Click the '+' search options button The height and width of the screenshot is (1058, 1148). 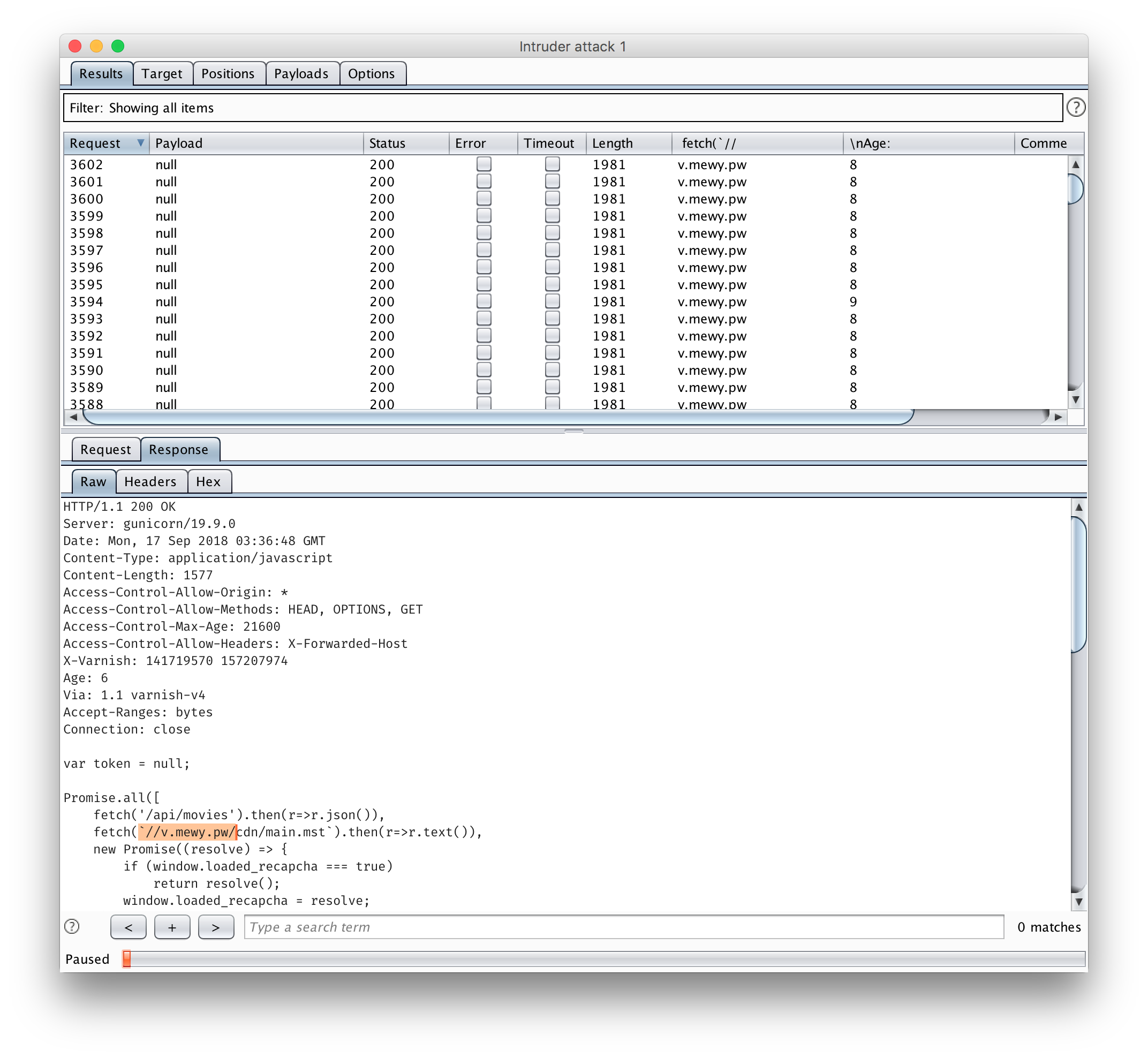[x=172, y=927]
